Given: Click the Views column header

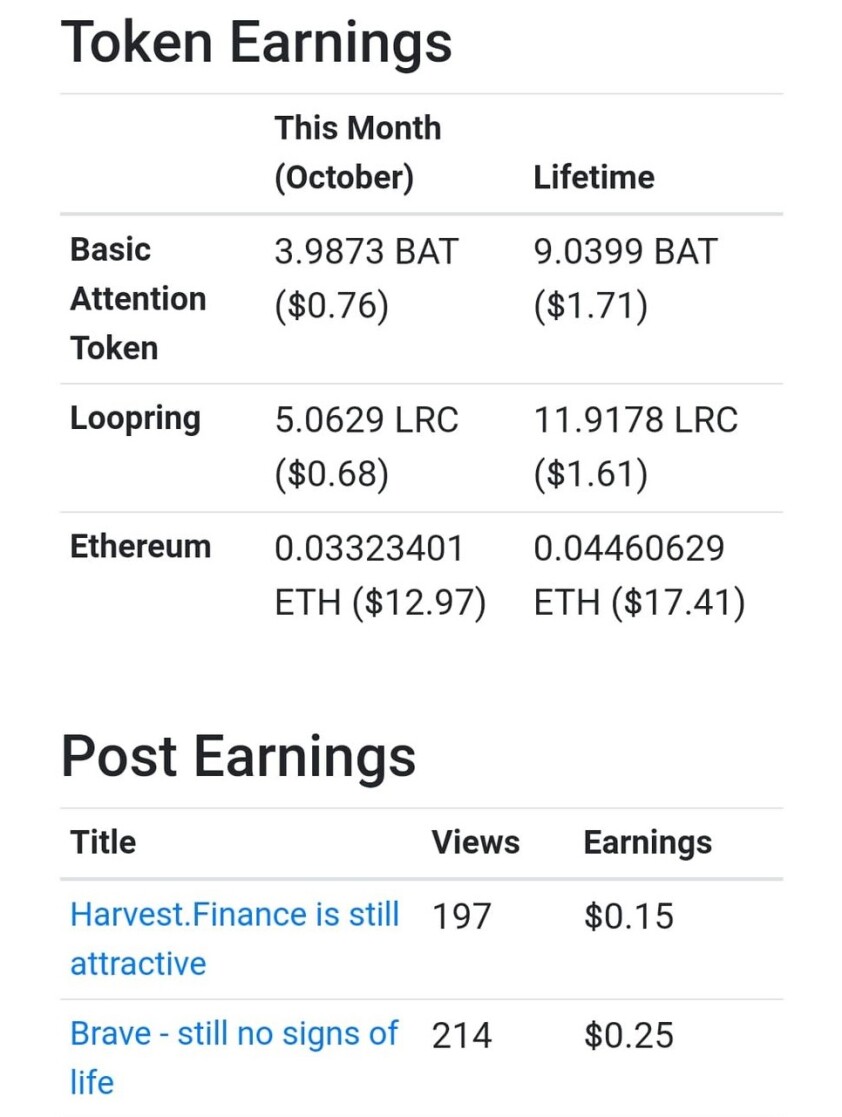Looking at the screenshot, I should 476,842.
